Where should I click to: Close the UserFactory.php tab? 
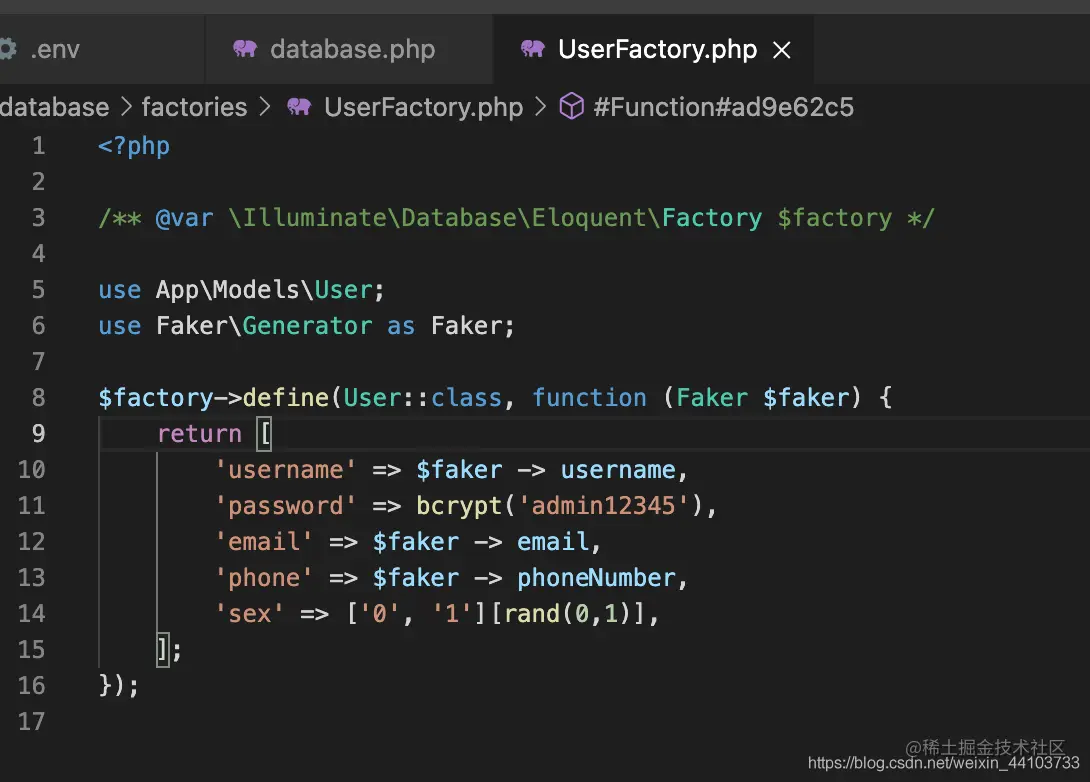click(782, 50)
